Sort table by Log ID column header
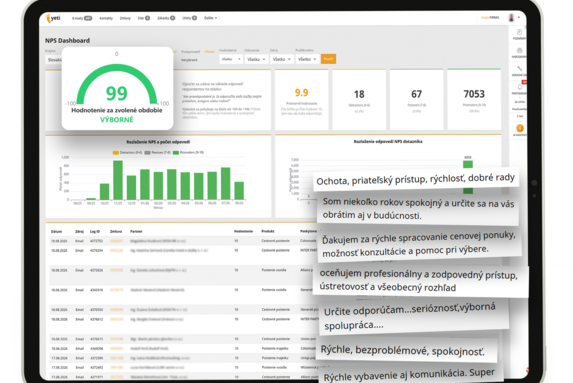The image size is (573, 383). point(95,231)
